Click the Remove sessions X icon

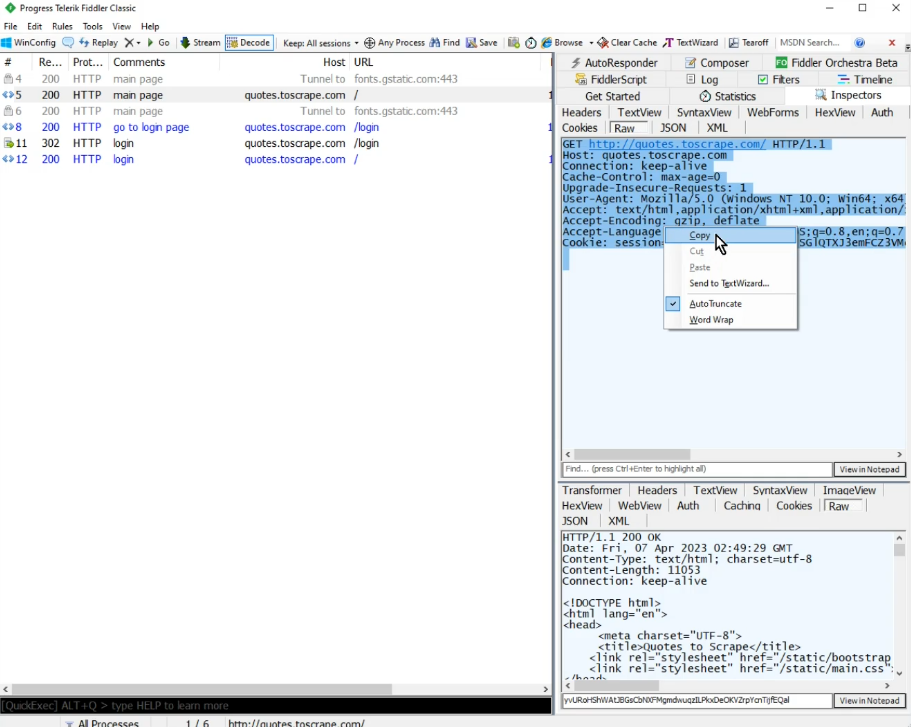pos(129,42)
